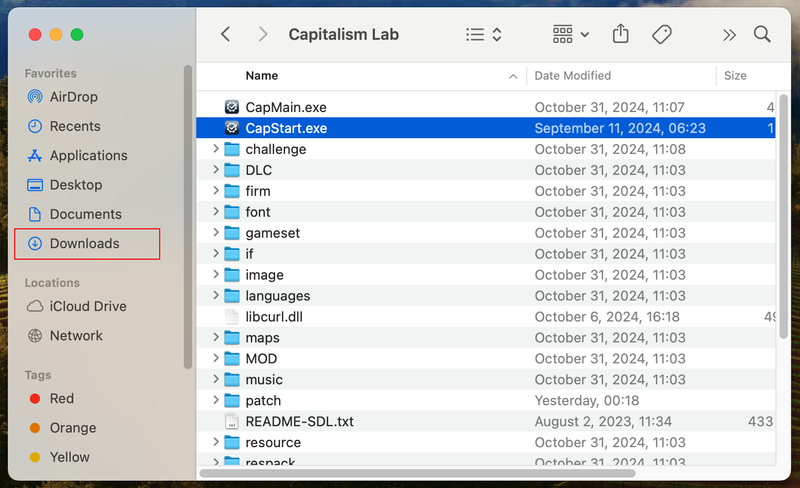This screenshot has height=488, width=800.
Task: Click the vertical scrollbar of file list
Action: click(784, 216)
